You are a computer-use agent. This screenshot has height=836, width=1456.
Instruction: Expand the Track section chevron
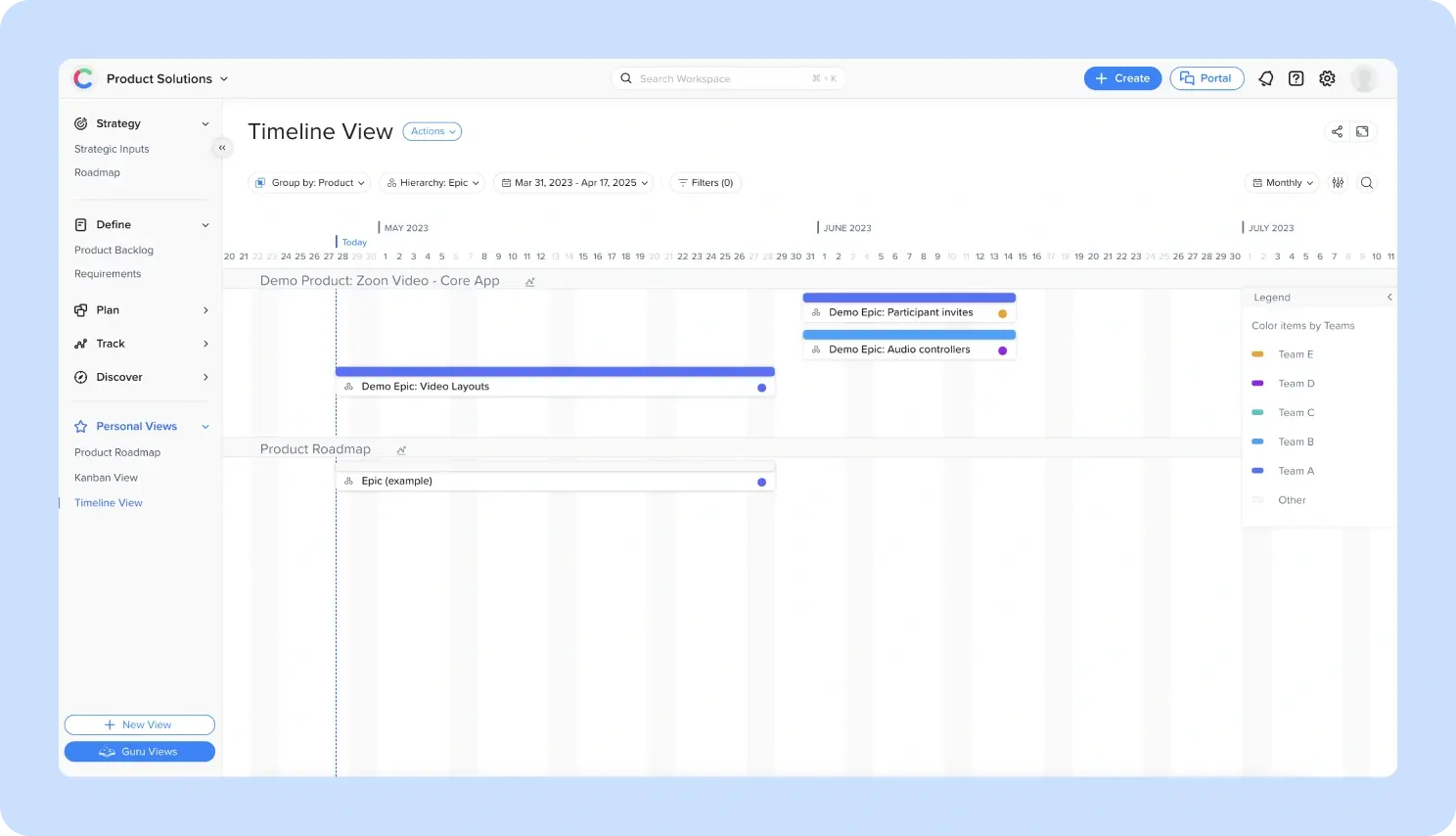pyautogui.click(x=205, y=344)
